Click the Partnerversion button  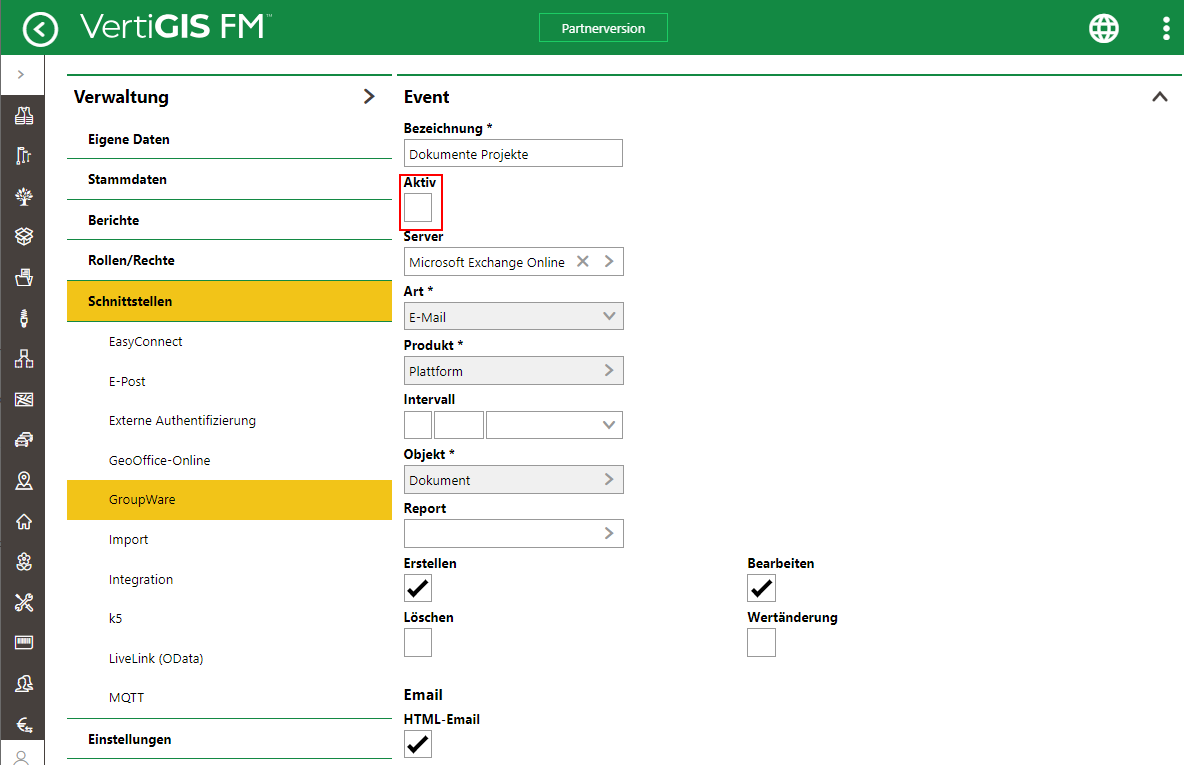tap(603, 28)
